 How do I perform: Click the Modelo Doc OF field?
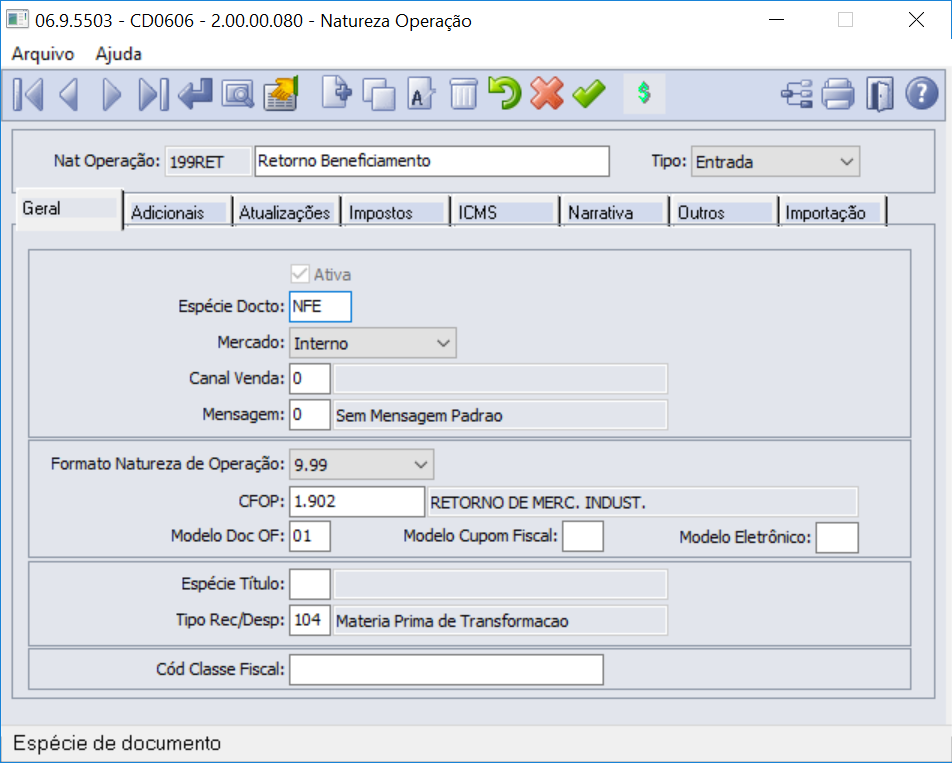coord(310,536)
